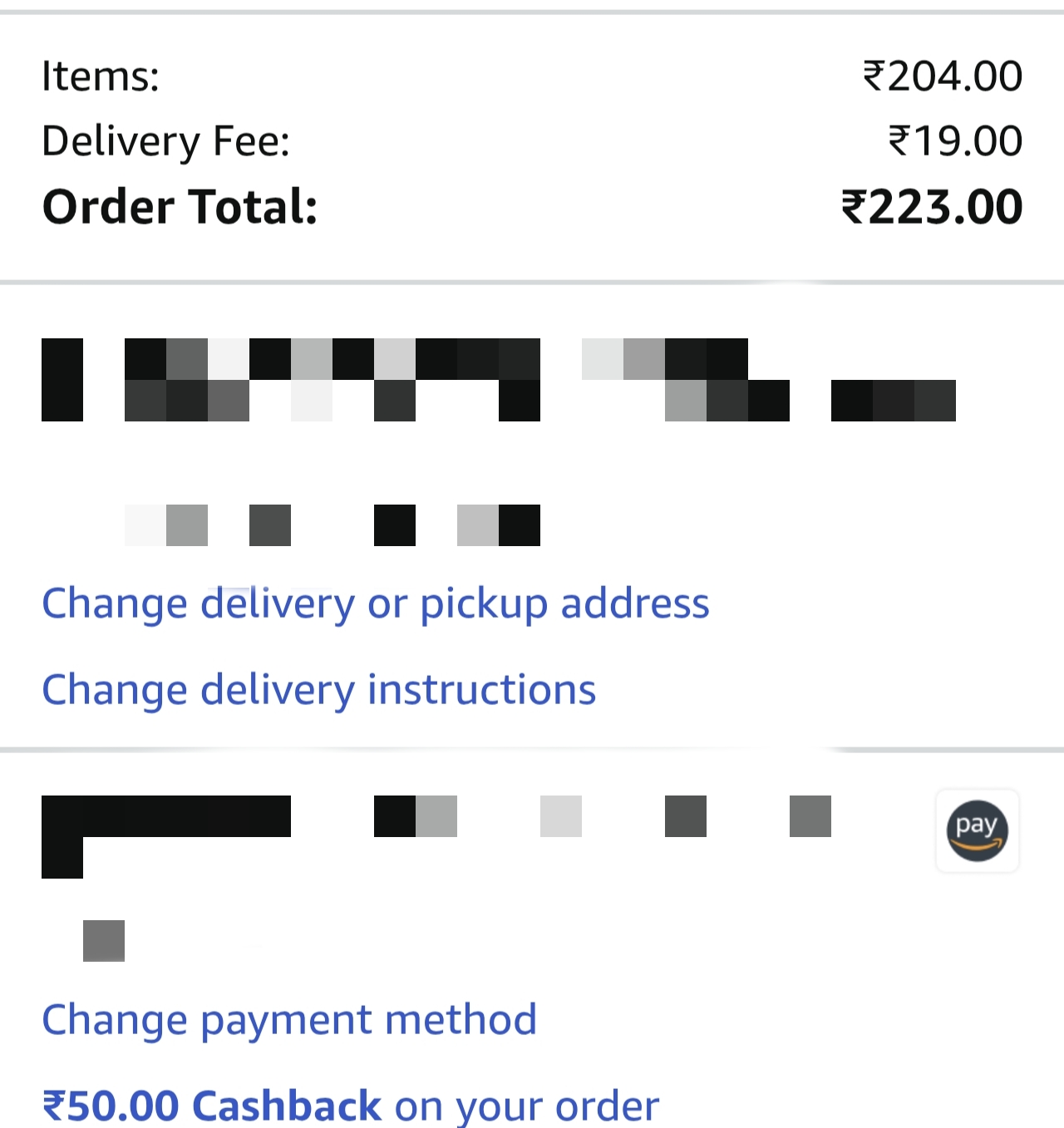Tap the pixelated payment account digits
This screenshot has height=1128, width=1064.
[603, 816]
